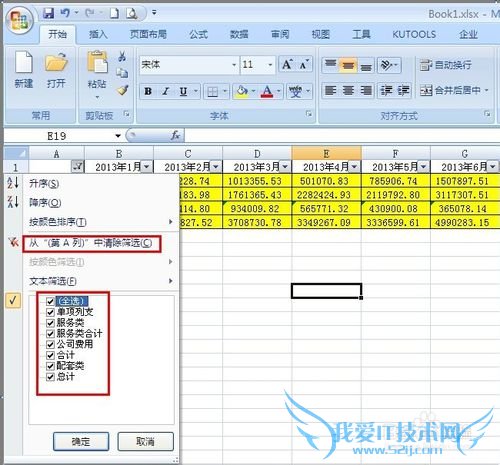Uncheck 单项列支 filter item
This screenshot has height=465, width=500.
point(50,312)
